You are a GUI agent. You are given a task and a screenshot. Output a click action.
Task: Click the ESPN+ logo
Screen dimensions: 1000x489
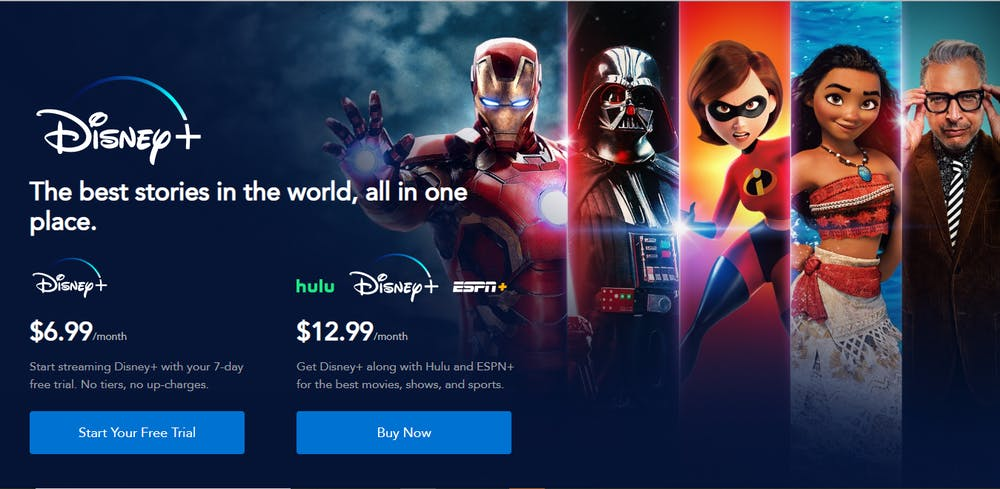point(480,288)
